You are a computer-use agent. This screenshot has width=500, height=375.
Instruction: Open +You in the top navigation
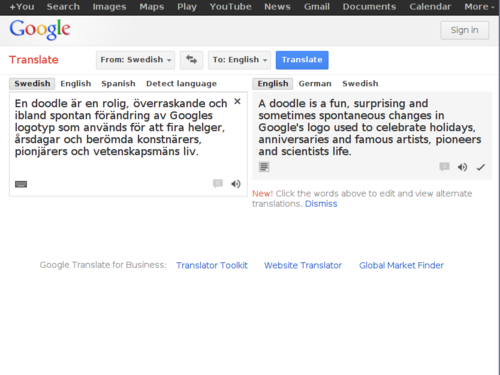point(22,7)
